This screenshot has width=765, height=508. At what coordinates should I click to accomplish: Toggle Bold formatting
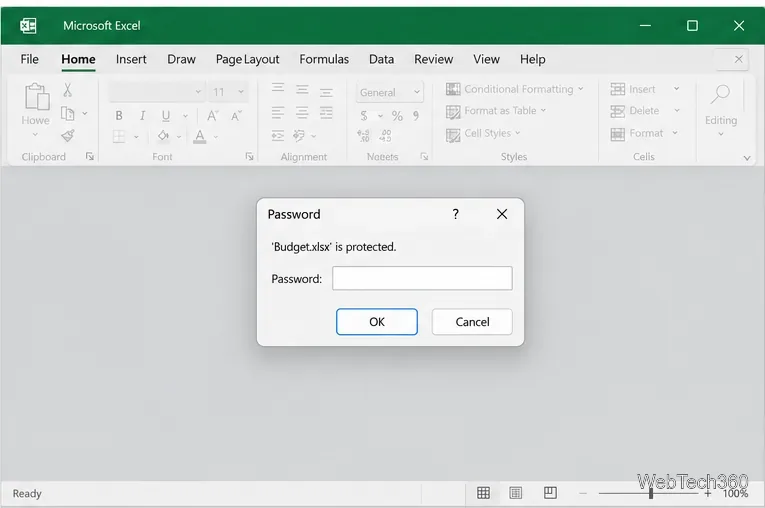click(119, 116)
